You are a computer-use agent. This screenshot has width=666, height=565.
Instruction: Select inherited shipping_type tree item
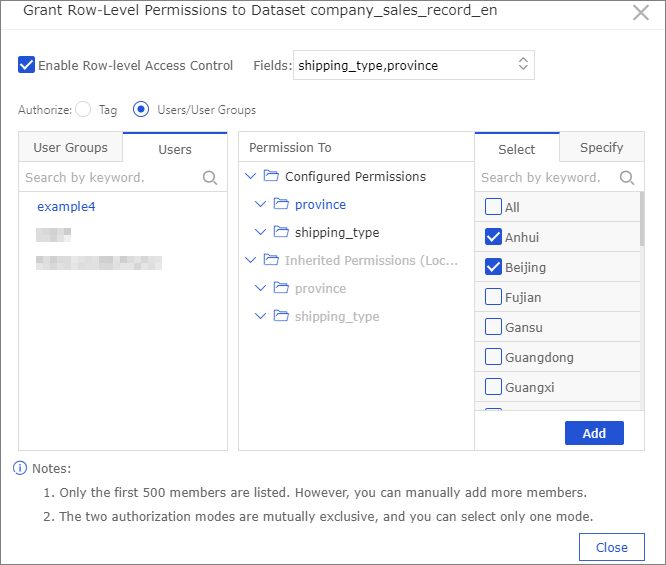[337, 316]
